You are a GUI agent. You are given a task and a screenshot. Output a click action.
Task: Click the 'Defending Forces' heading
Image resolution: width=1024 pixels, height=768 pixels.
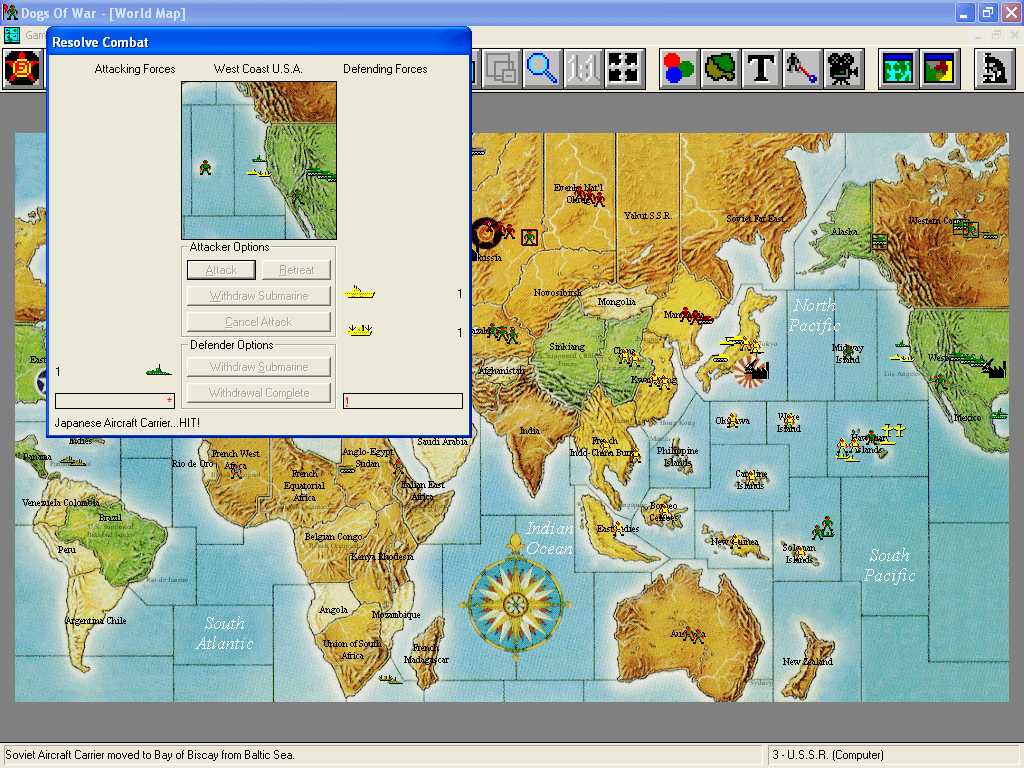tap(385, 69)
